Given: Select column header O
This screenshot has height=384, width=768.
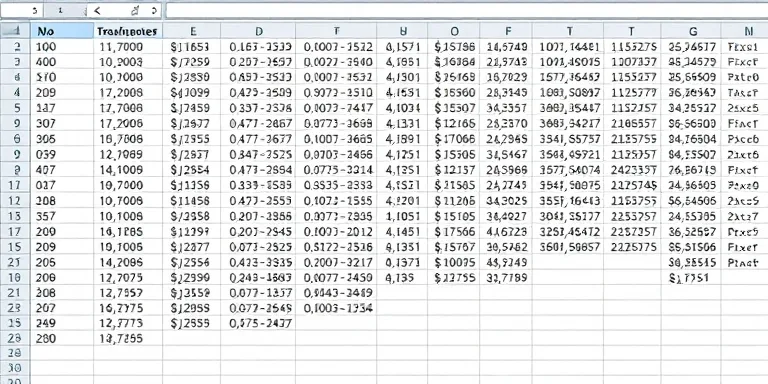Looking at the screenshot, I should [x=454, y=31].
